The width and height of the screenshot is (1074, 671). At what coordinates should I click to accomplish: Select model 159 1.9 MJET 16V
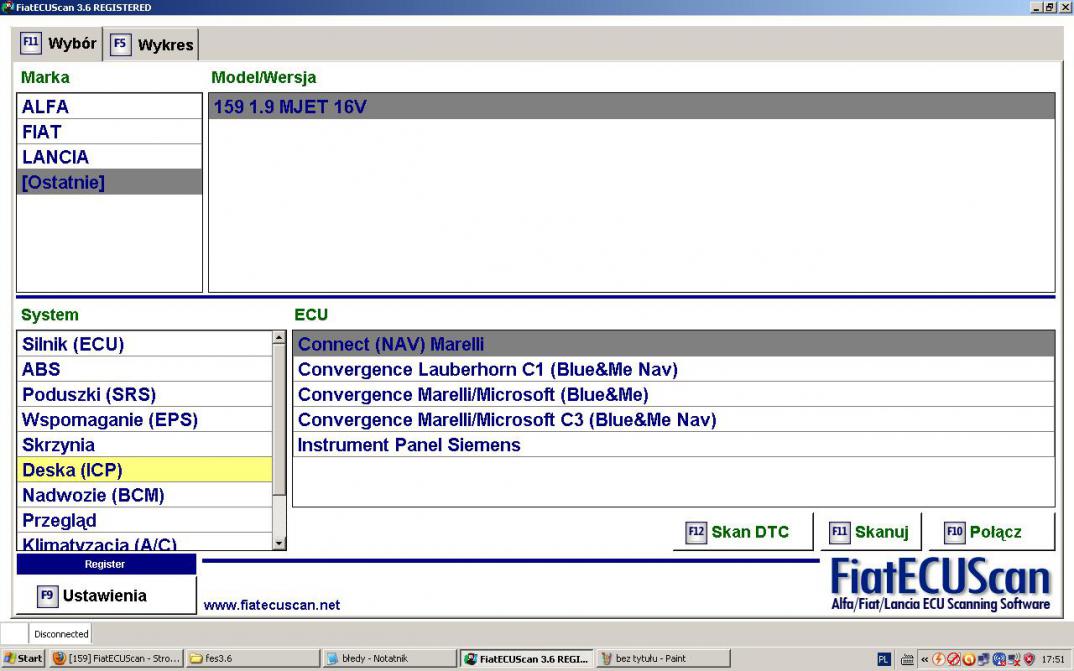[632, 107]
